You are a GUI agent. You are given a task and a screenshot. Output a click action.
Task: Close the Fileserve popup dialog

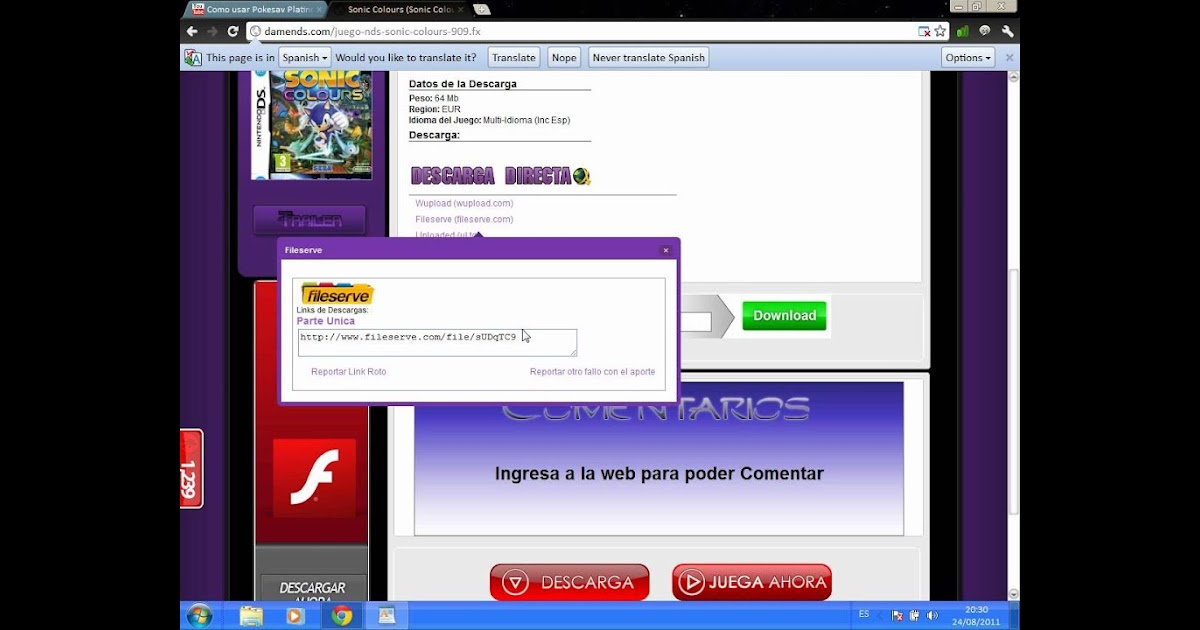666,250
